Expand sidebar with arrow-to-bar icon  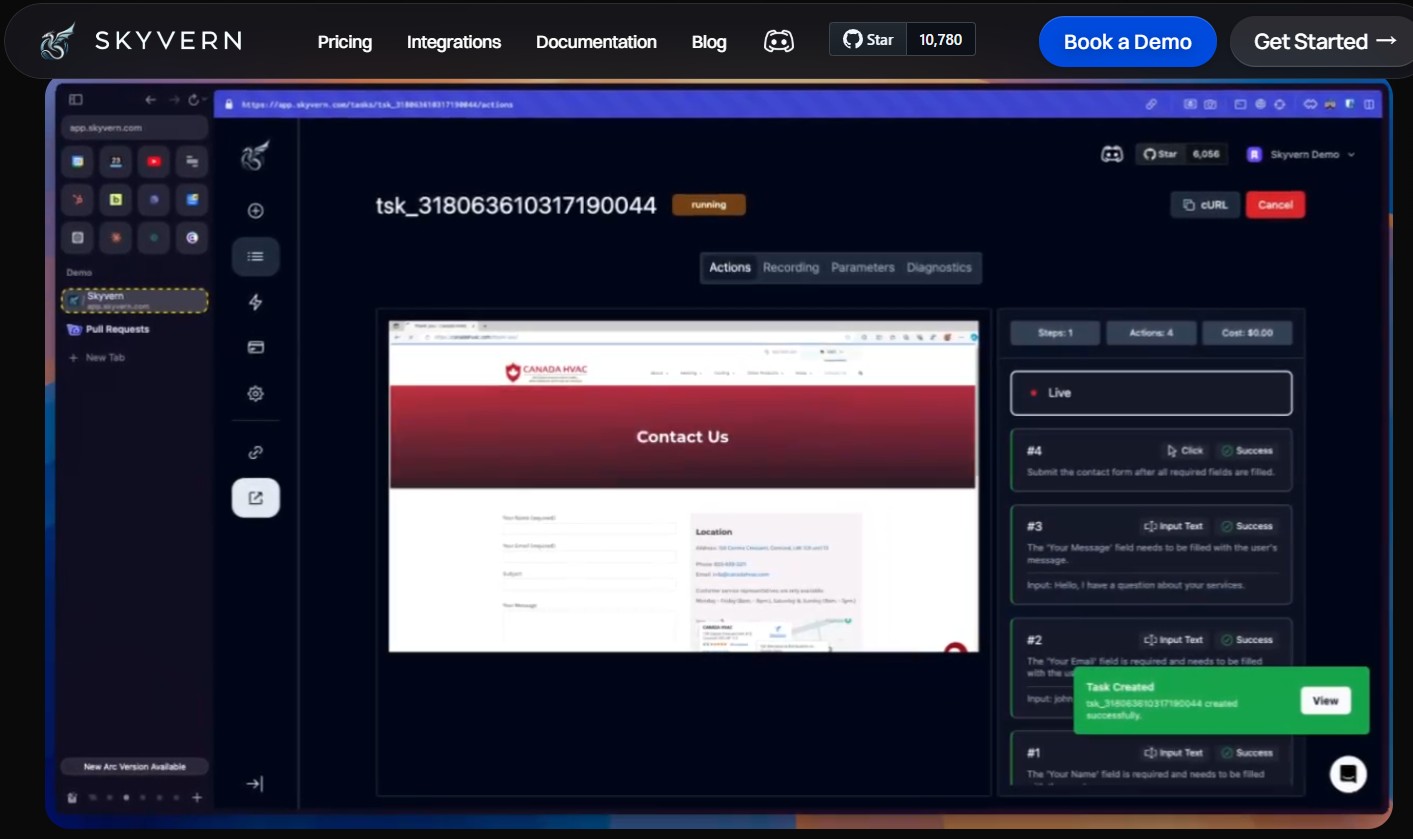pos(255,784)
